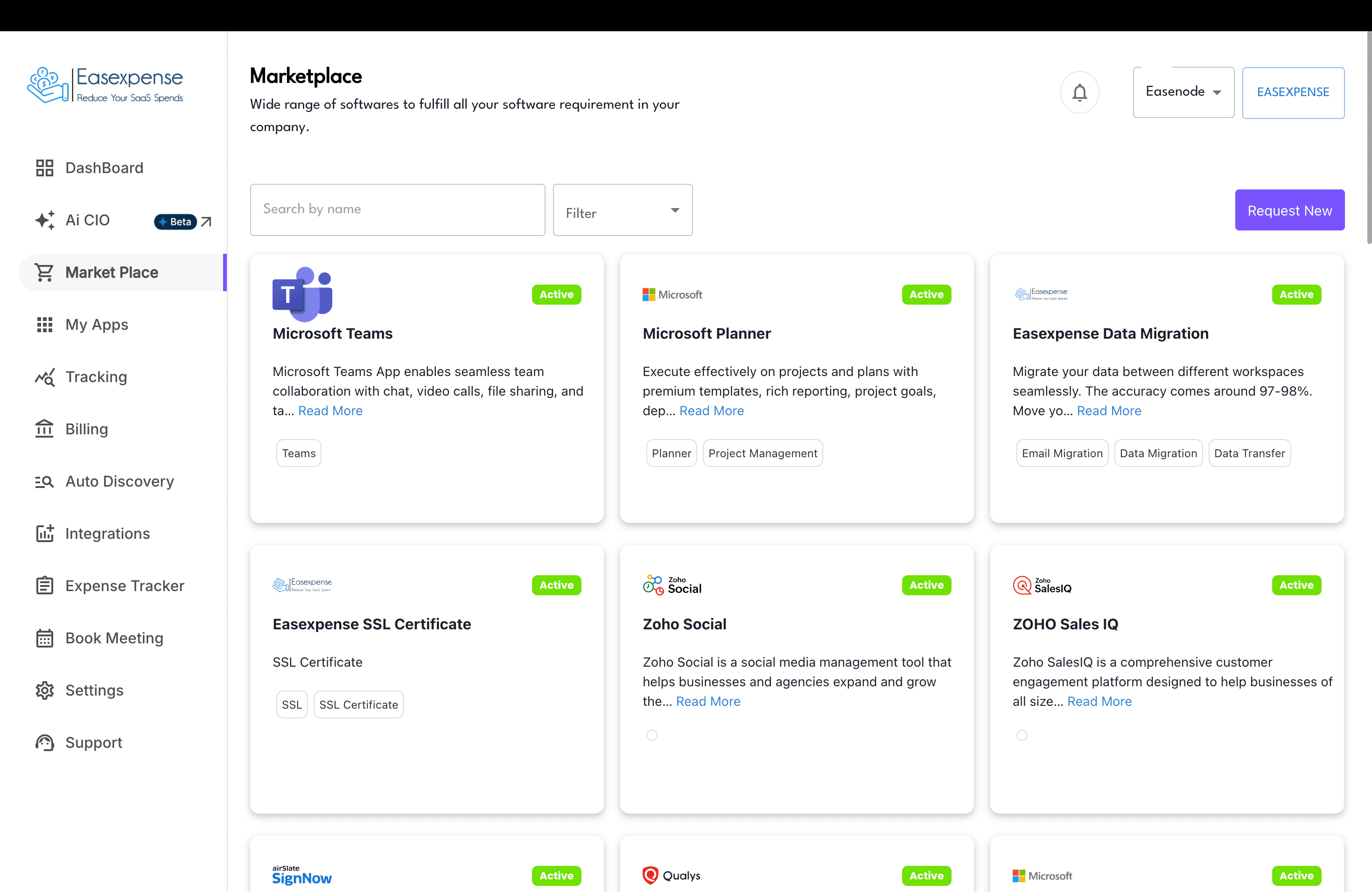Click the Auto Discovery search icon
This screenshot has height=892, width=1372.
pyautogui.click(x=44, y=482)
